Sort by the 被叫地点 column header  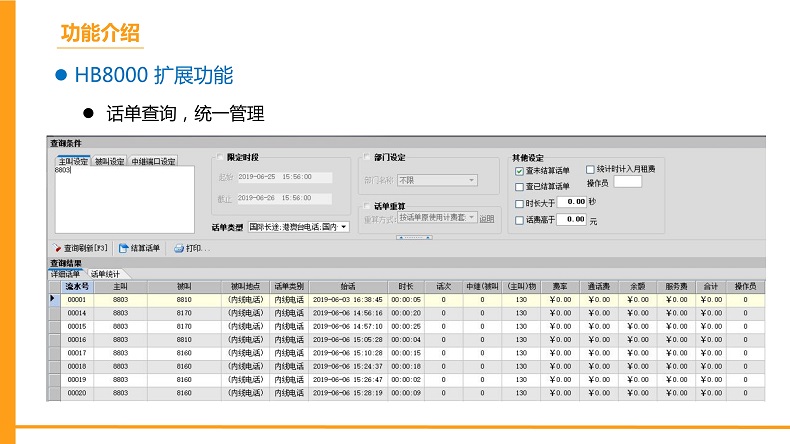(x=245, y=287)
